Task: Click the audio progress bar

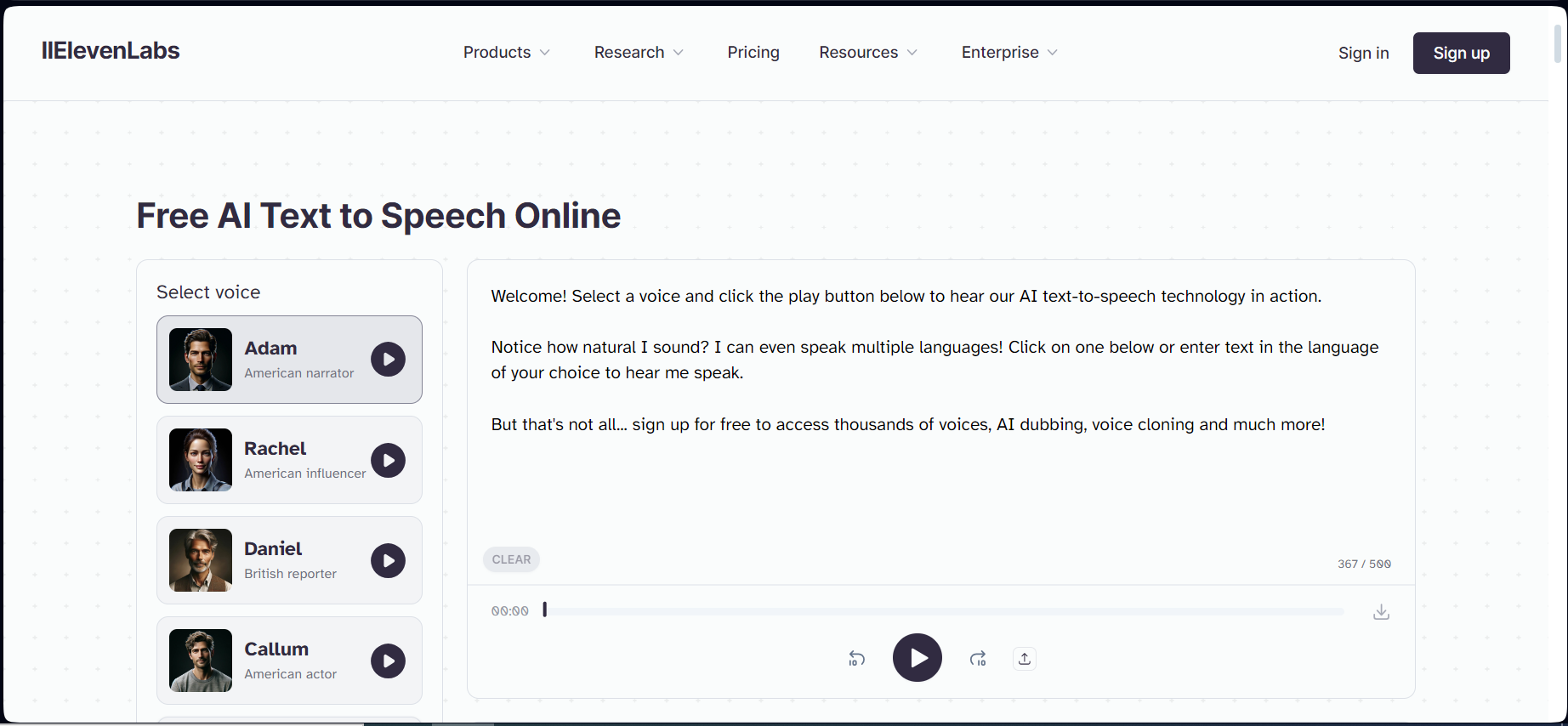Action: (944, 611)
